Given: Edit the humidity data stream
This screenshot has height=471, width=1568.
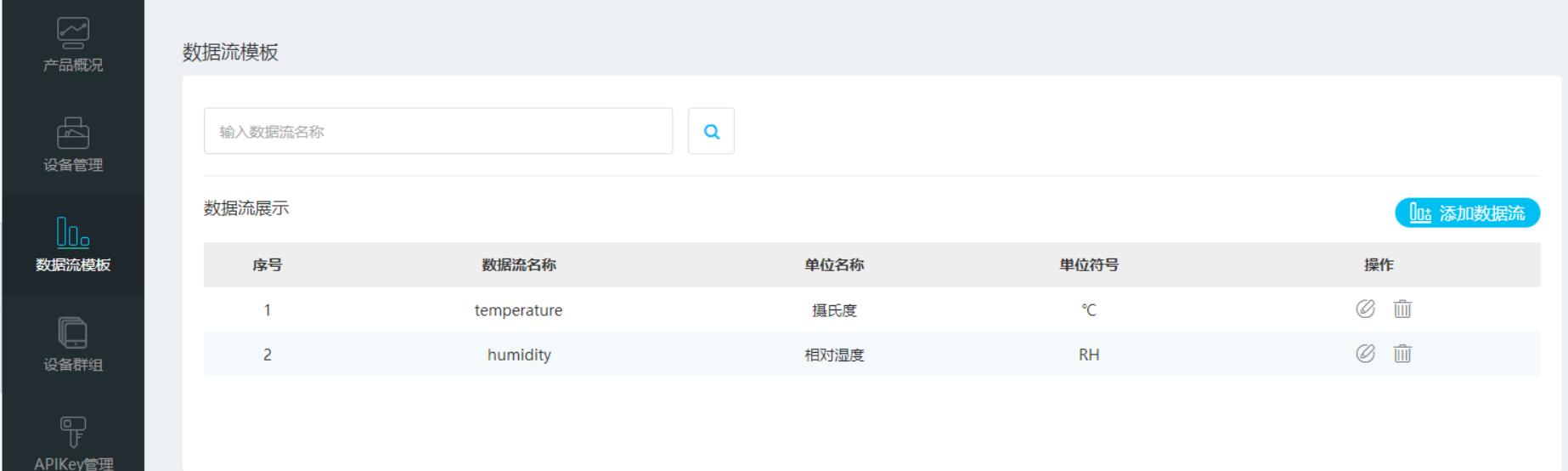Looking at the screenshot, I should pyautogui.click(x=1365, y=354).
